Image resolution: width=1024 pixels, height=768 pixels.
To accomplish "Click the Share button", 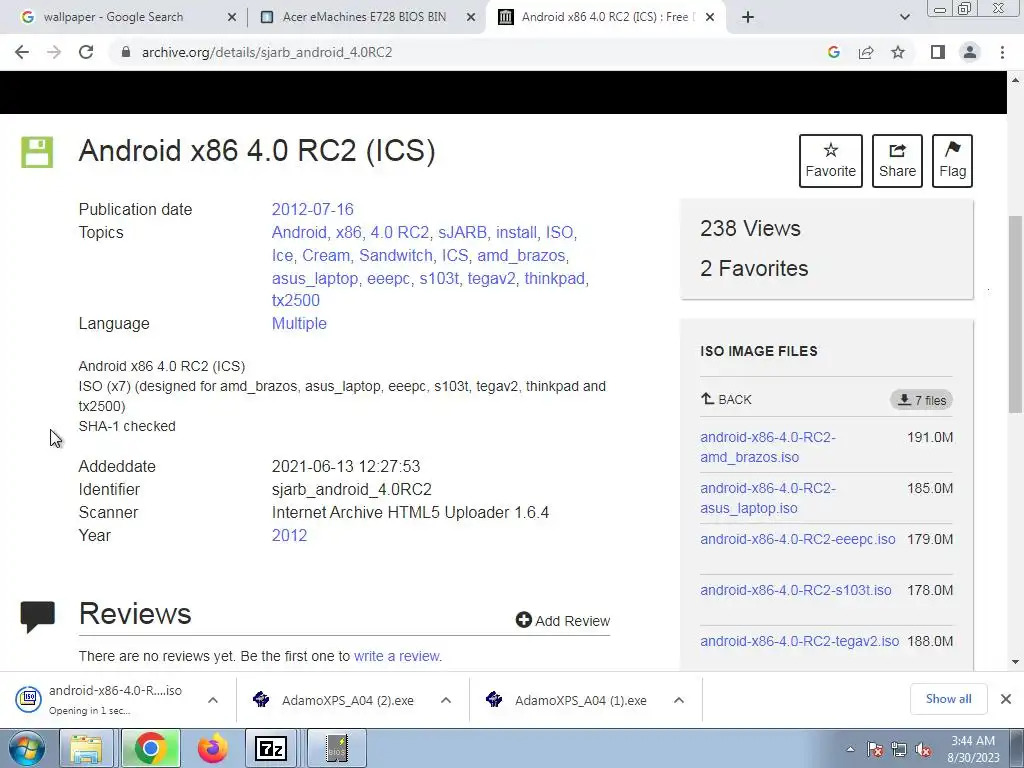I will 897,161.
